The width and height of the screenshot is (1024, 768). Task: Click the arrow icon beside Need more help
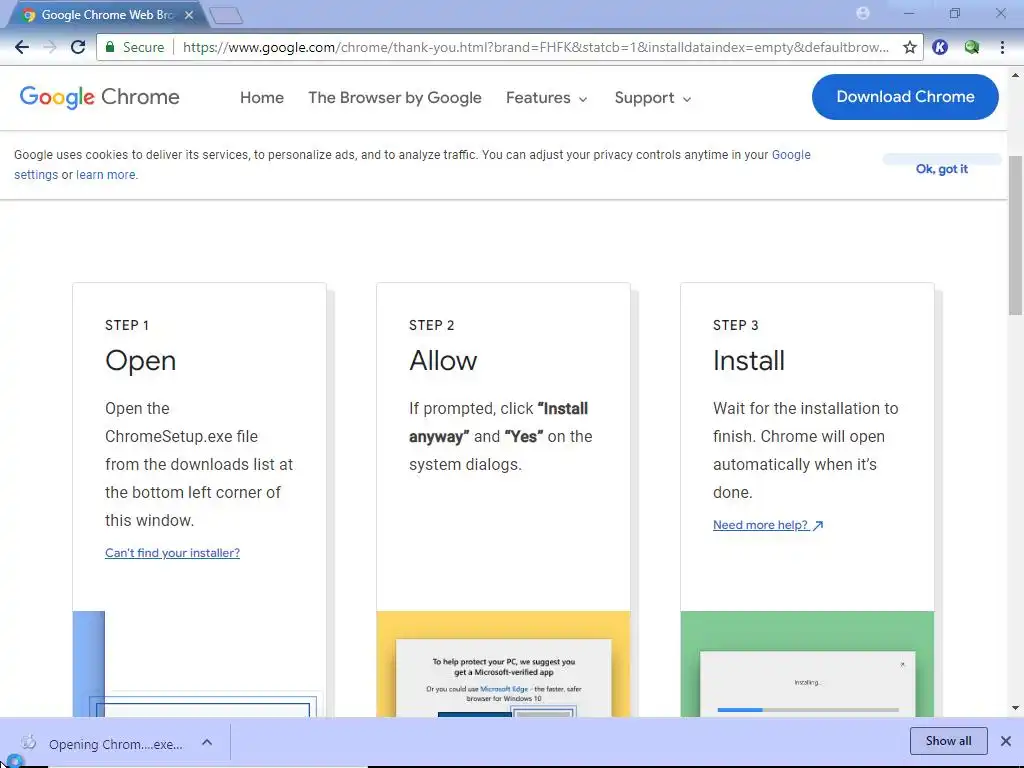818,525
